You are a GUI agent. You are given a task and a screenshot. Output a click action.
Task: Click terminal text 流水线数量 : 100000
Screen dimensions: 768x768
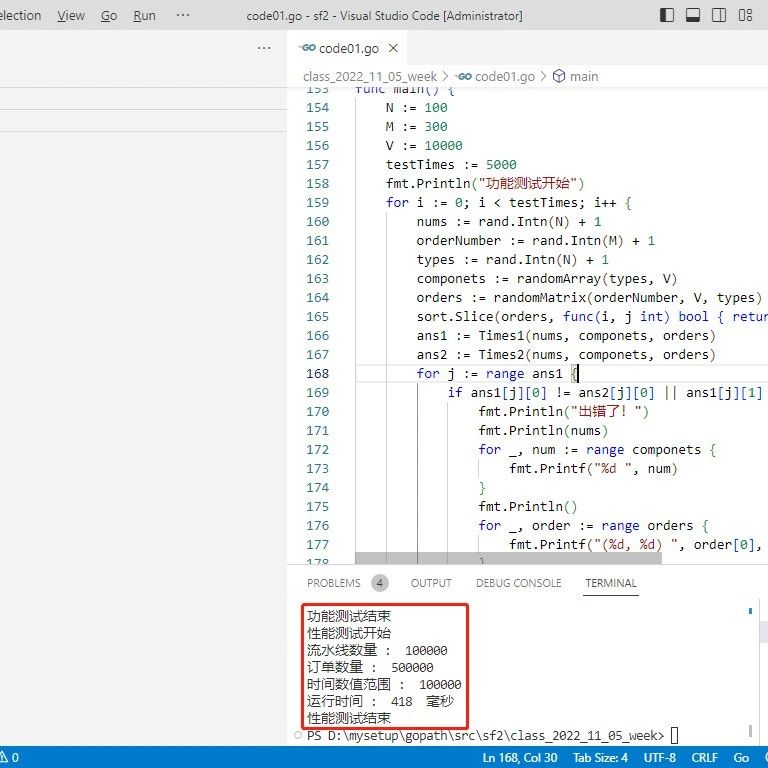point(377,650)
